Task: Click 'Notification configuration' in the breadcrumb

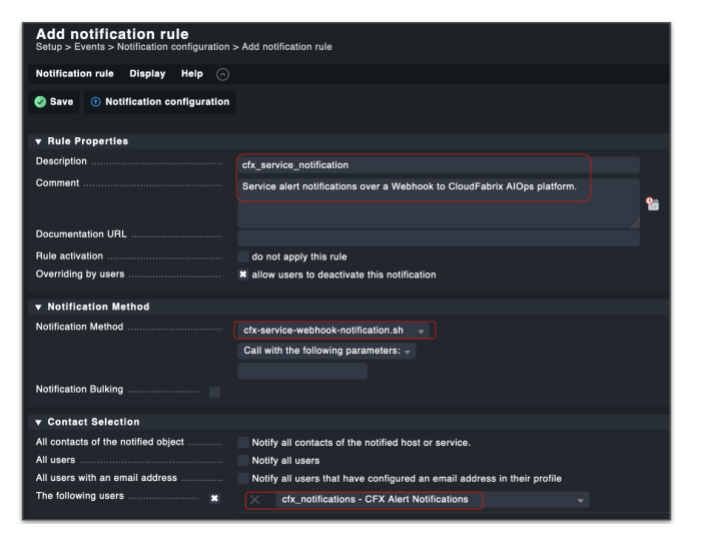Action: [x=173, y=47]
